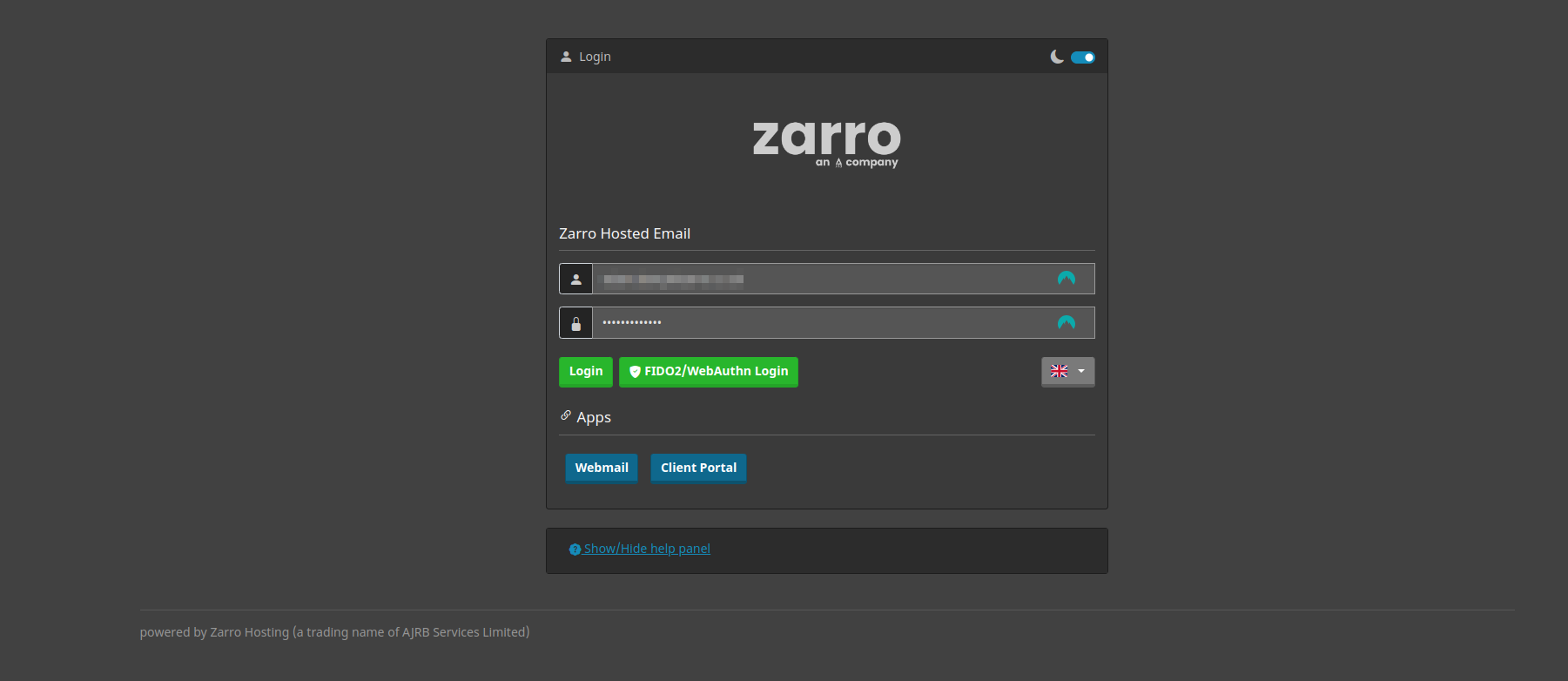Open the Webmail app

[602, 468]
